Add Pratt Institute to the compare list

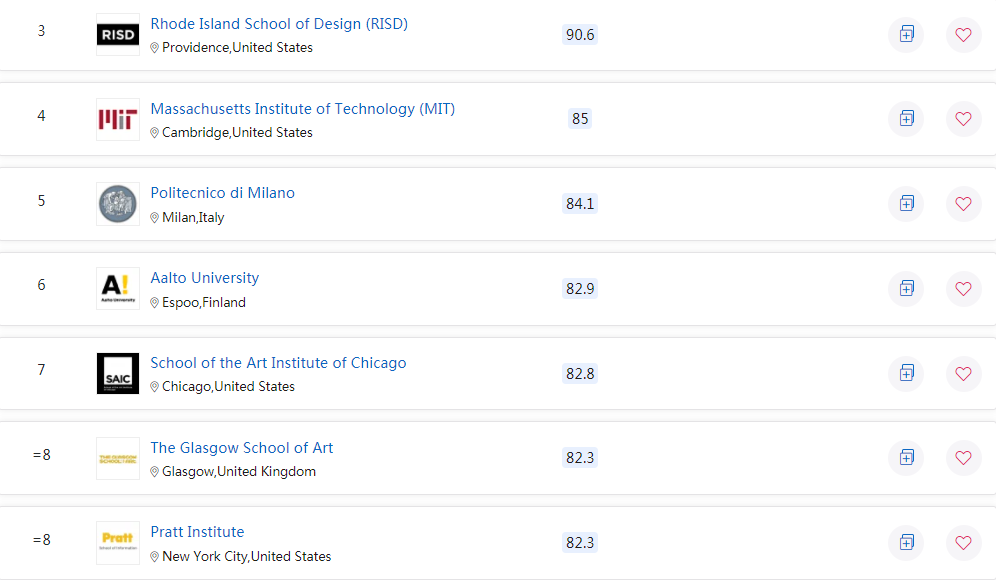[906, 542]
